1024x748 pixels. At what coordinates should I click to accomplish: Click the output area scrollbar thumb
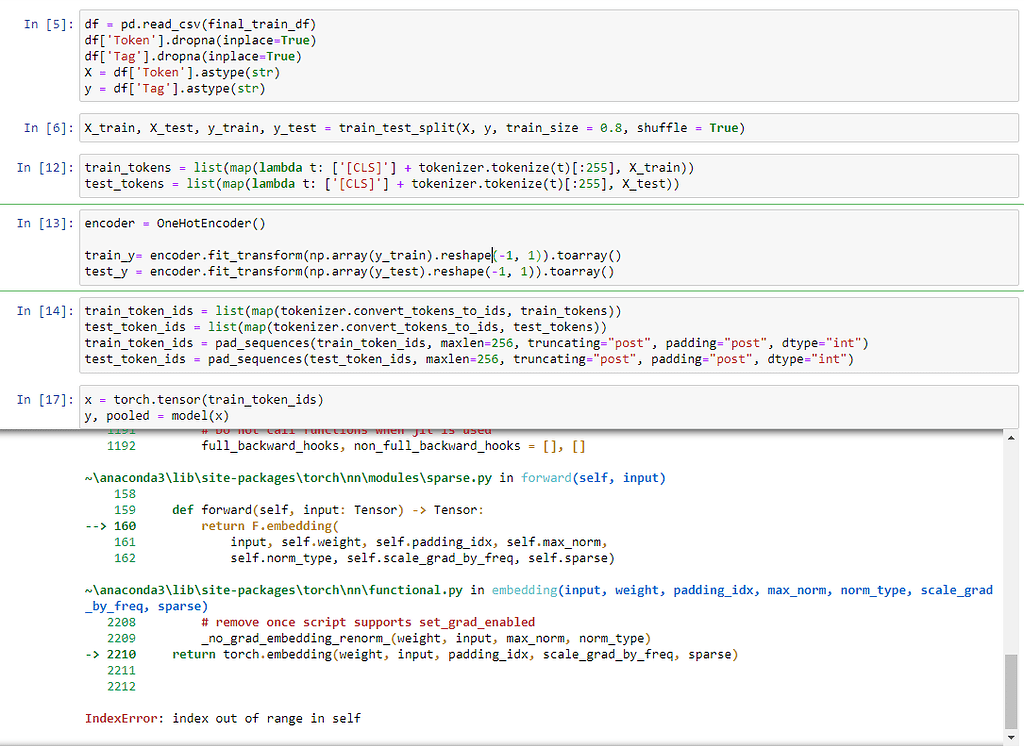1011,692
